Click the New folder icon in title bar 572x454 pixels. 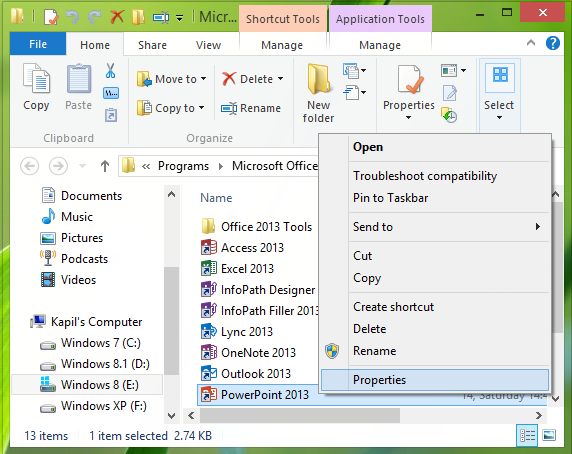(138, 17)
